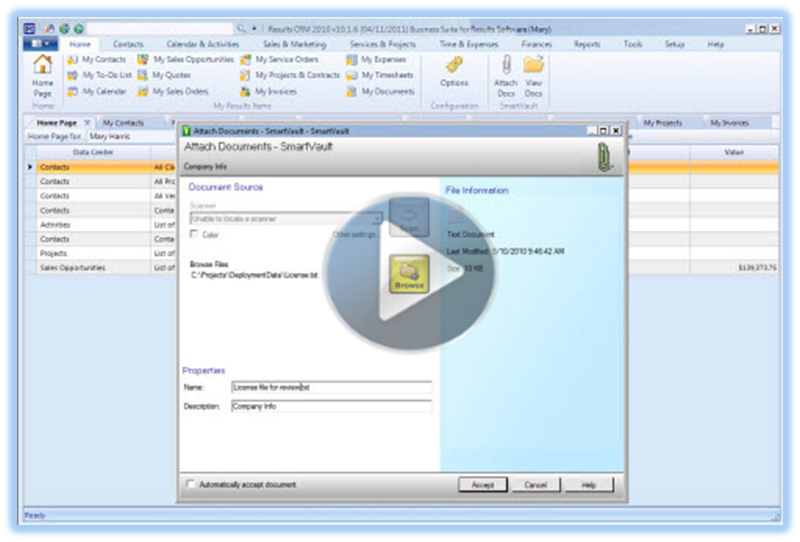Click the Browse folder button

pyautogui.click(x=409, y=274)
